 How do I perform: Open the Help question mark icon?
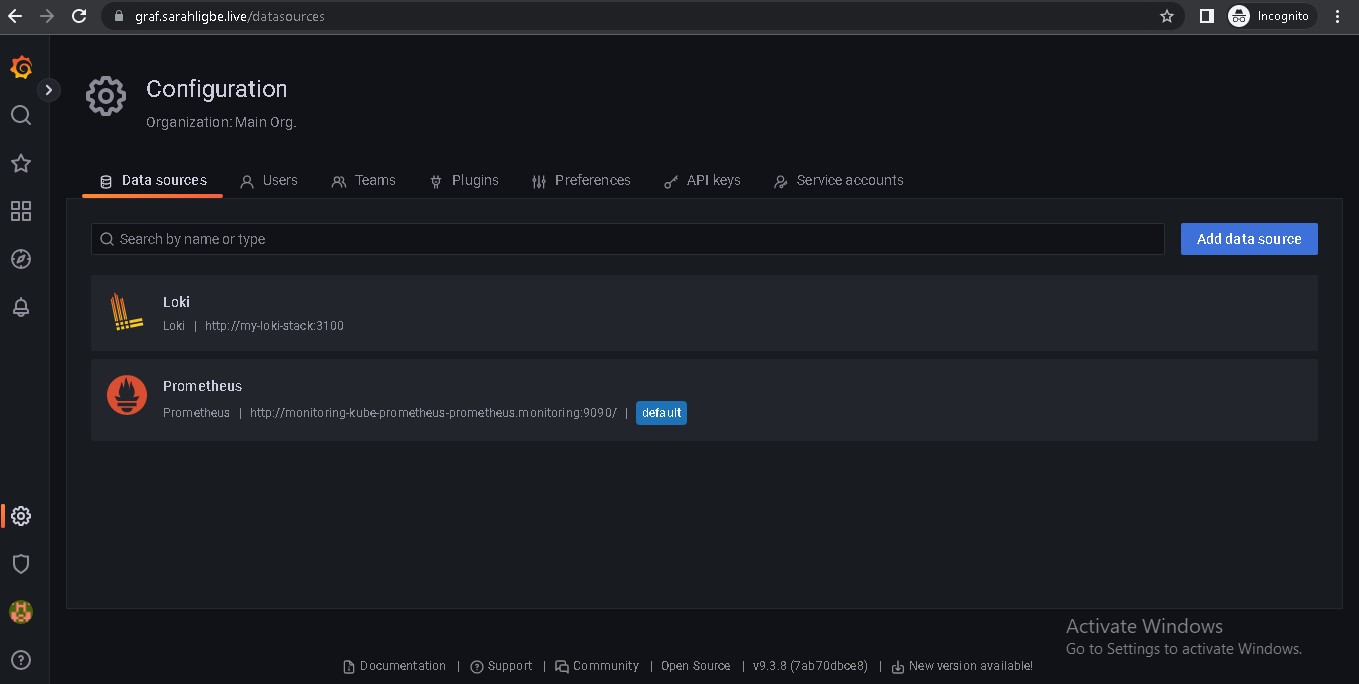coord(21,660)
